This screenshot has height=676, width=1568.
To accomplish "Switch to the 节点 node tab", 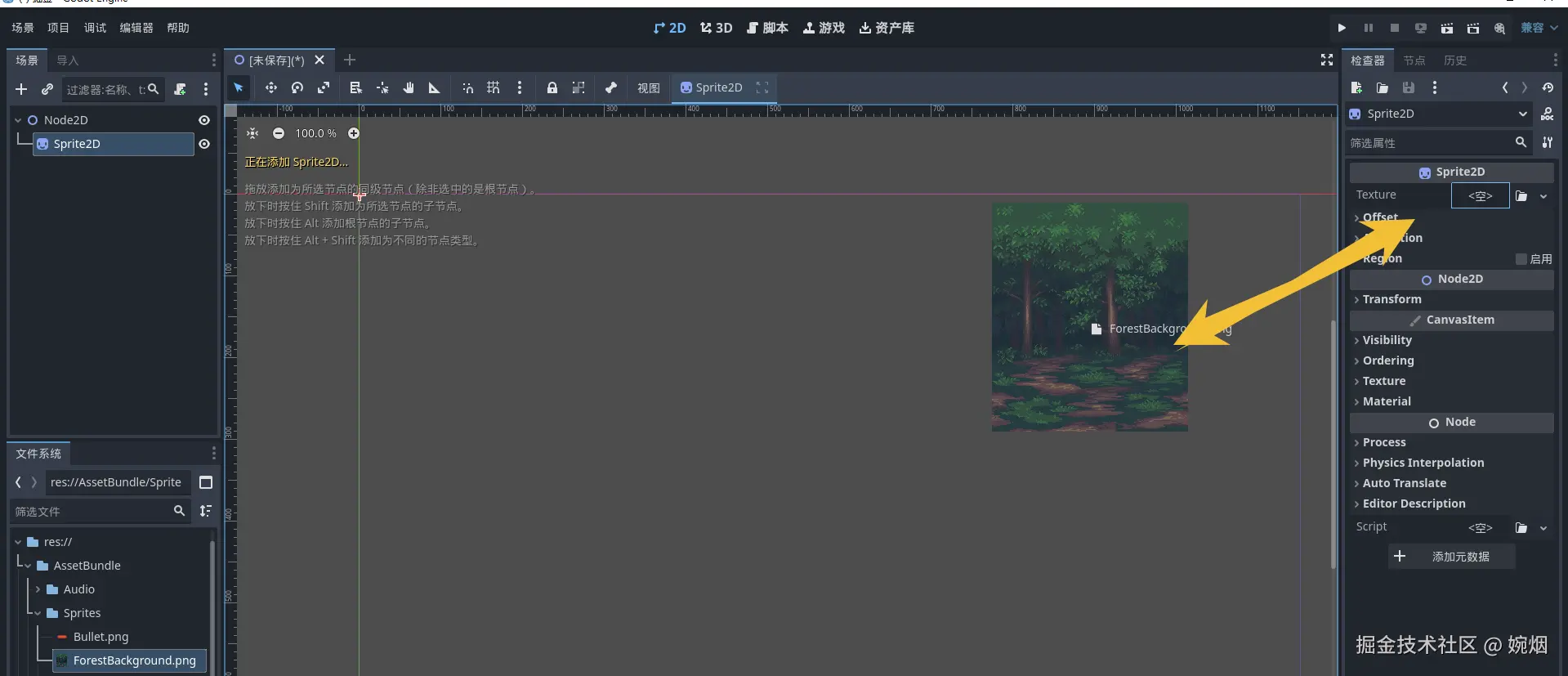I will point(1414,60).
